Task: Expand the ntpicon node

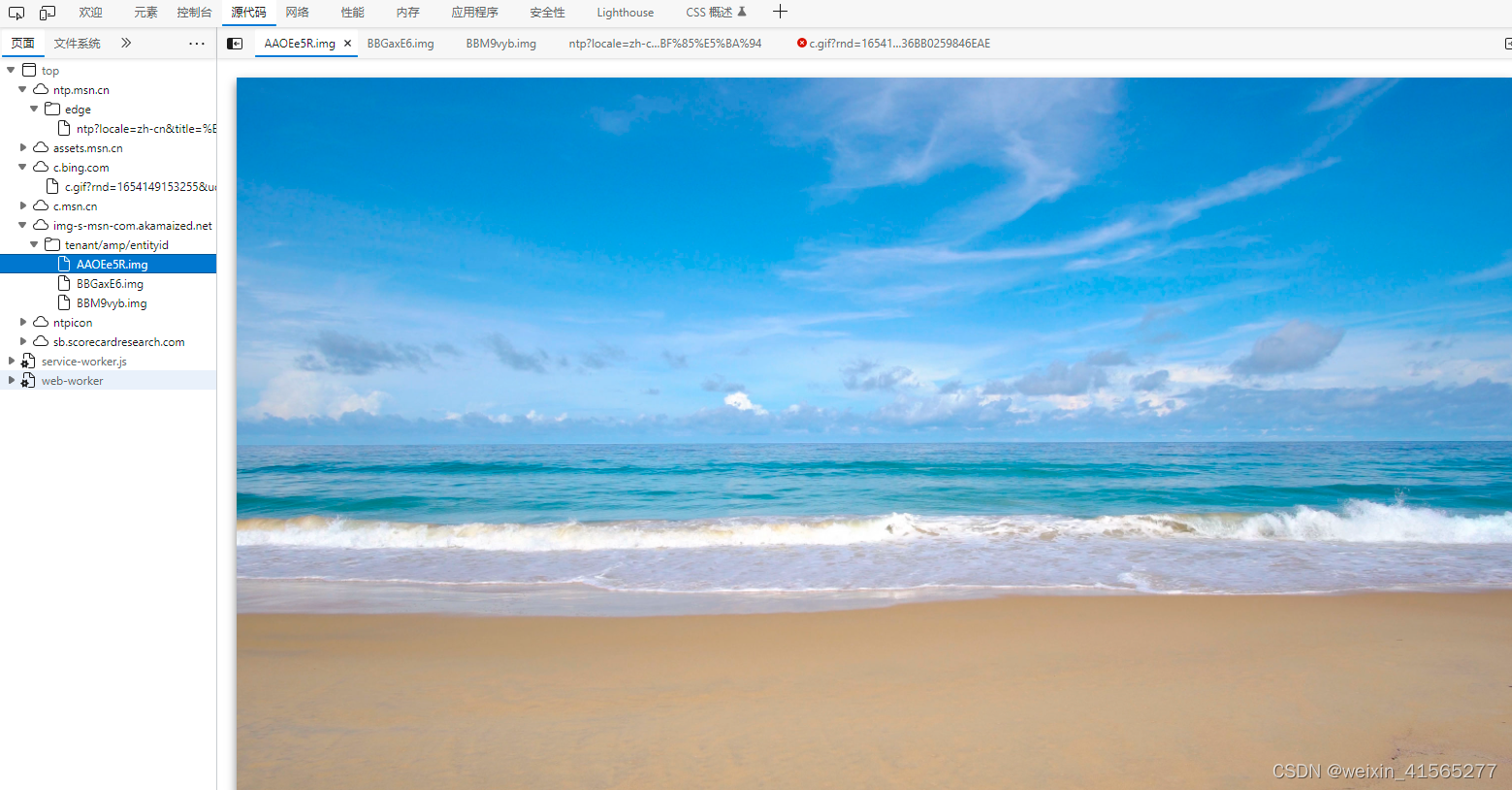Action: 22,322
